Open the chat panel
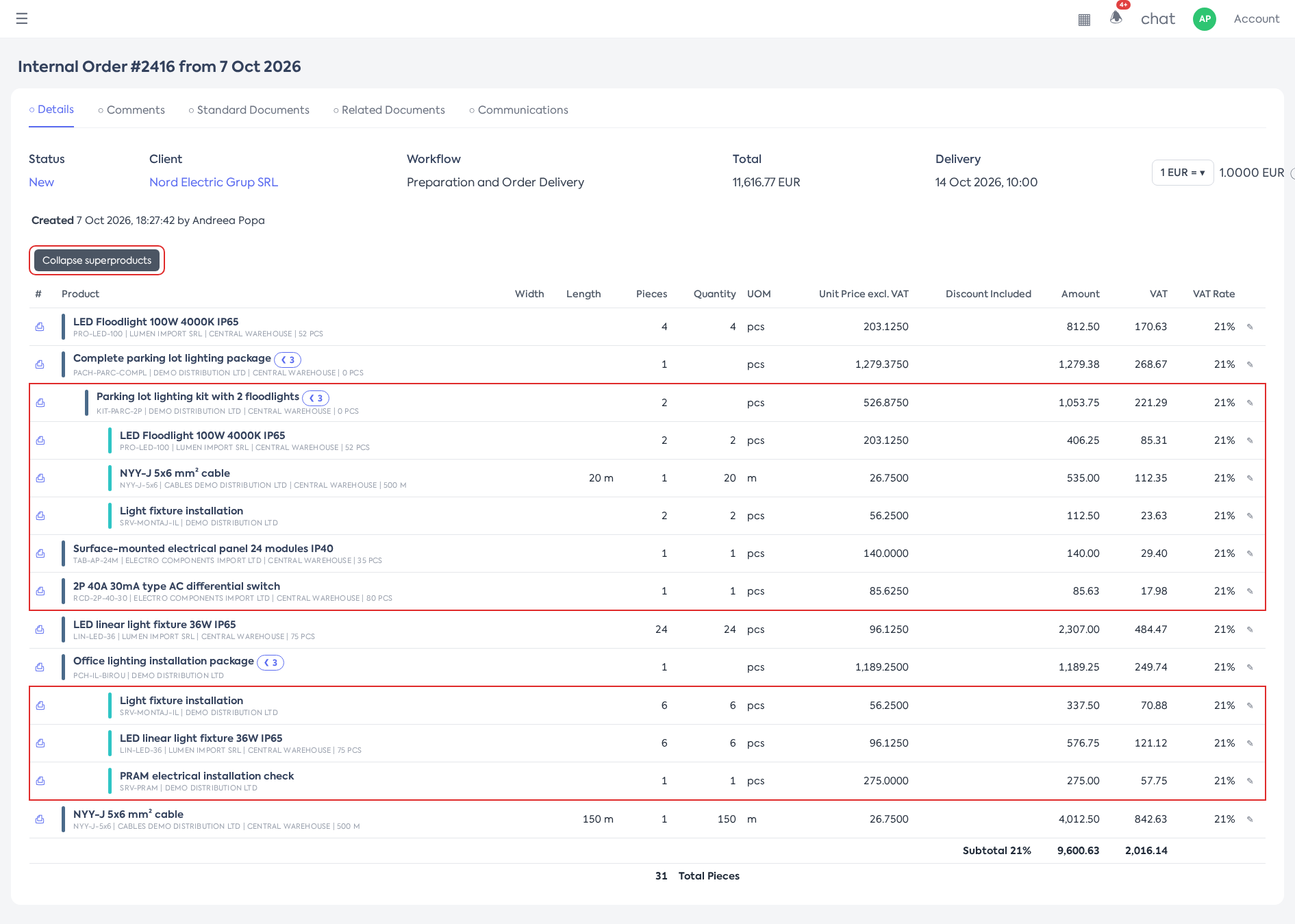The image size is (1295, 924). [1158, 19]
